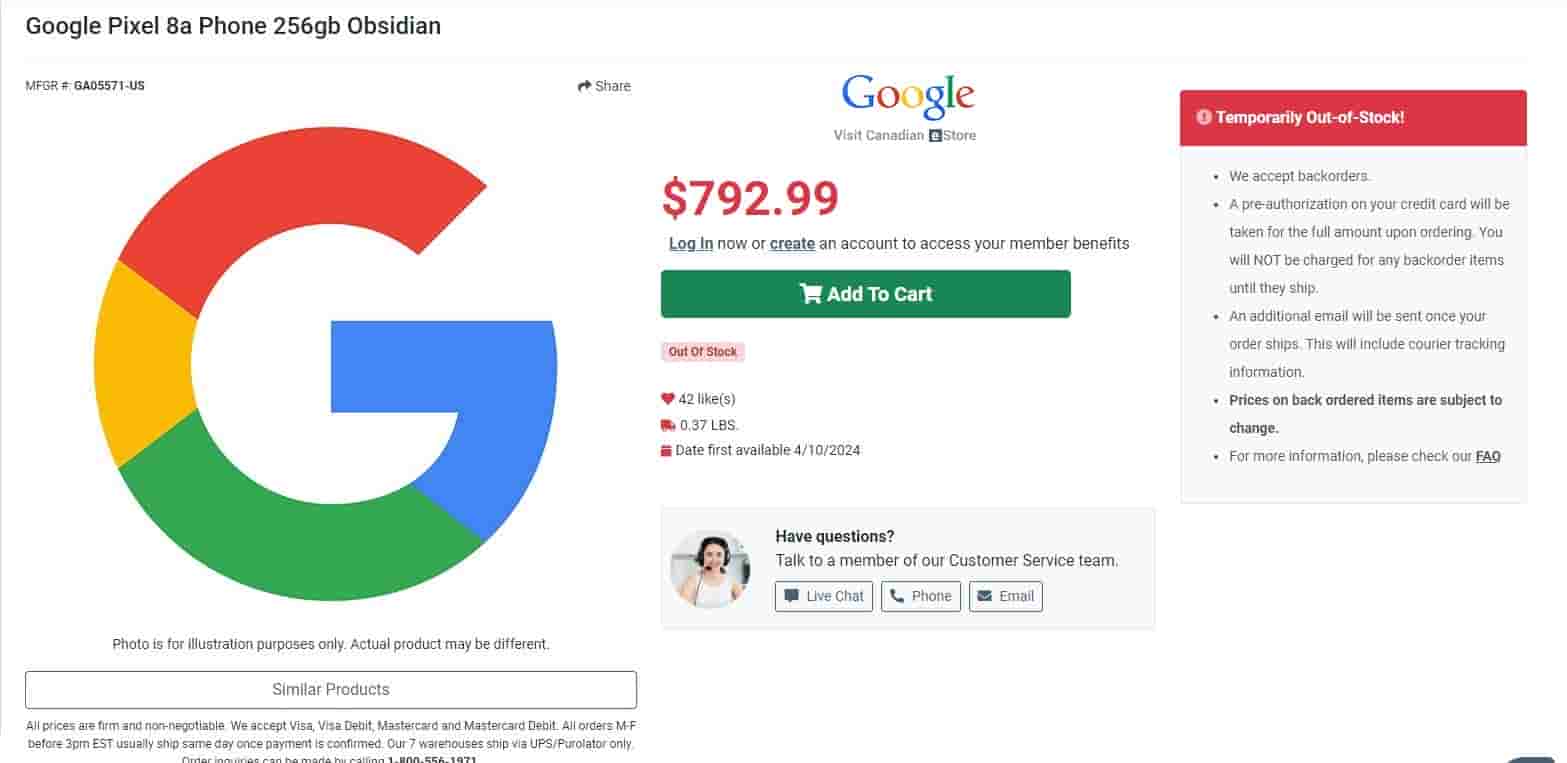
Task: Click the out-of-stock warning exclamation icon
Action: tap(1203, 118)
